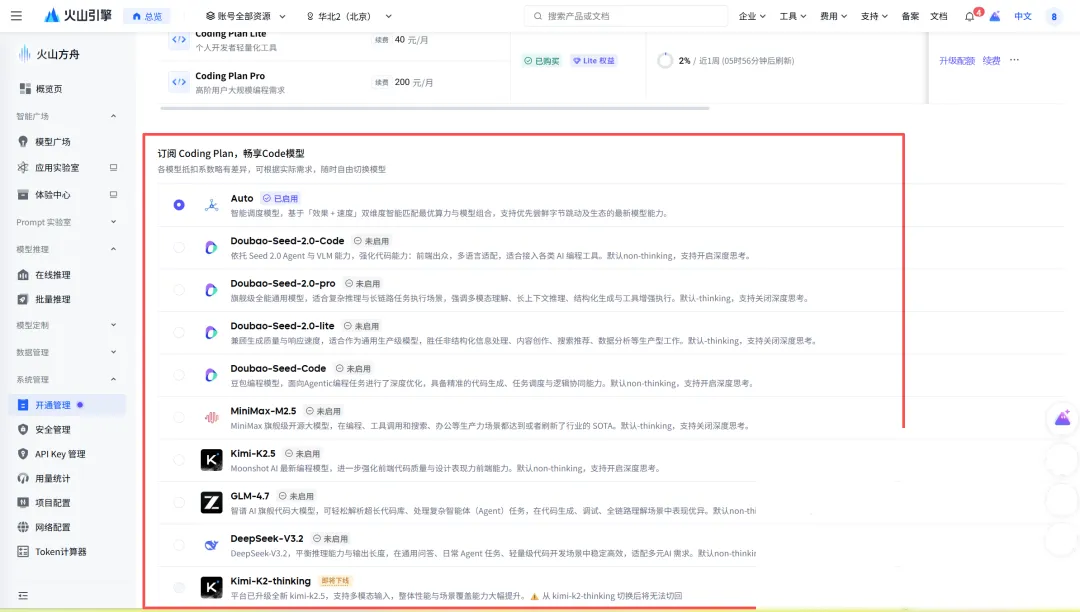Select Doubao-Seed-Code radio button
Image resolution: width=1080 pixels, height=612 pixels.
(179, 375)
